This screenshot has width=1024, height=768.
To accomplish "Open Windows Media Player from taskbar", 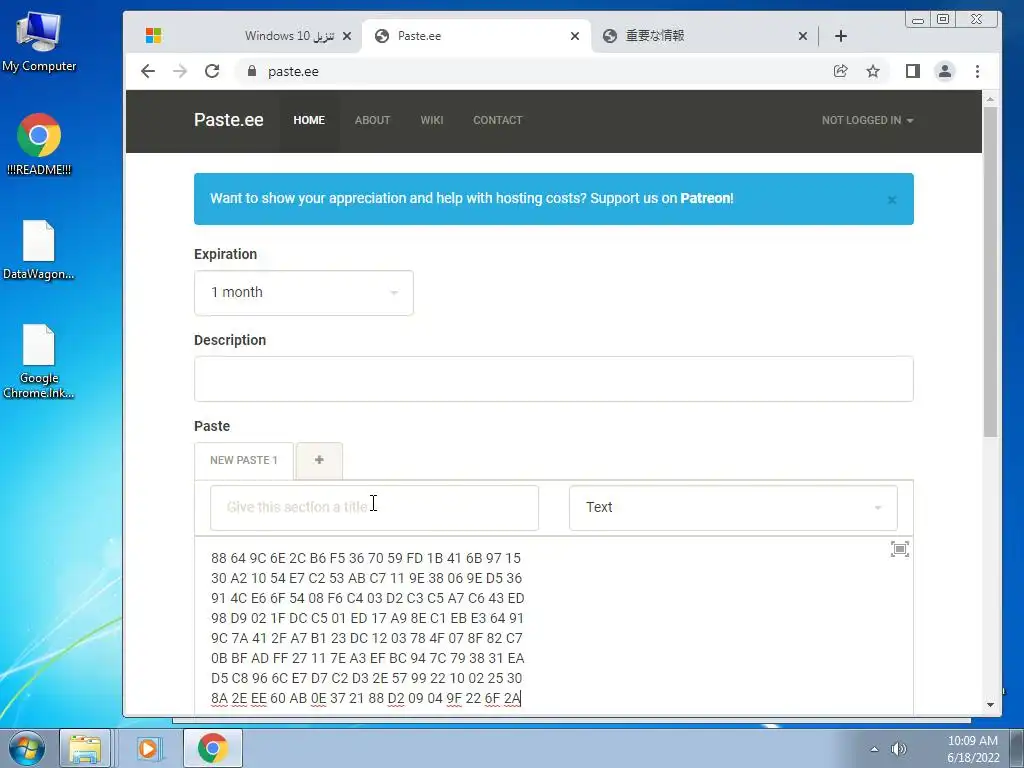I will (x=148, y=748).
